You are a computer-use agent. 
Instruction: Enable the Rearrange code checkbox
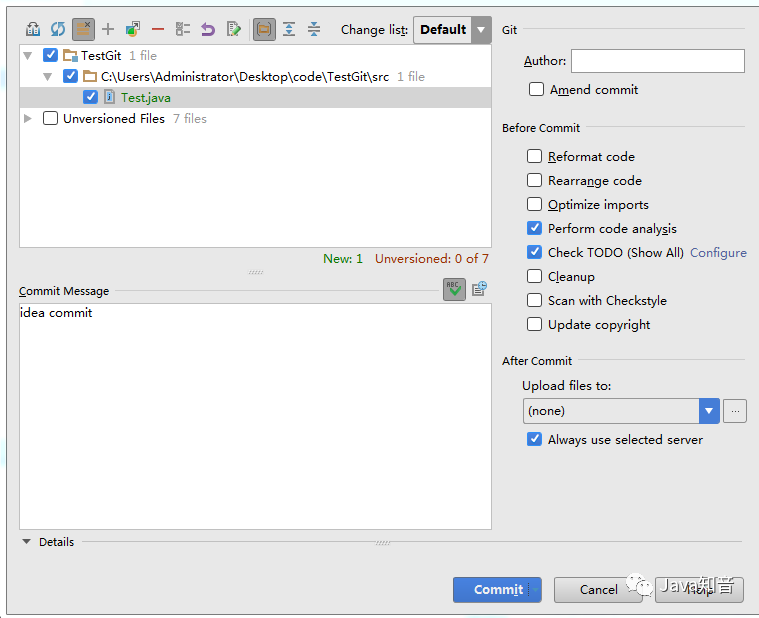tap(534, 180)
